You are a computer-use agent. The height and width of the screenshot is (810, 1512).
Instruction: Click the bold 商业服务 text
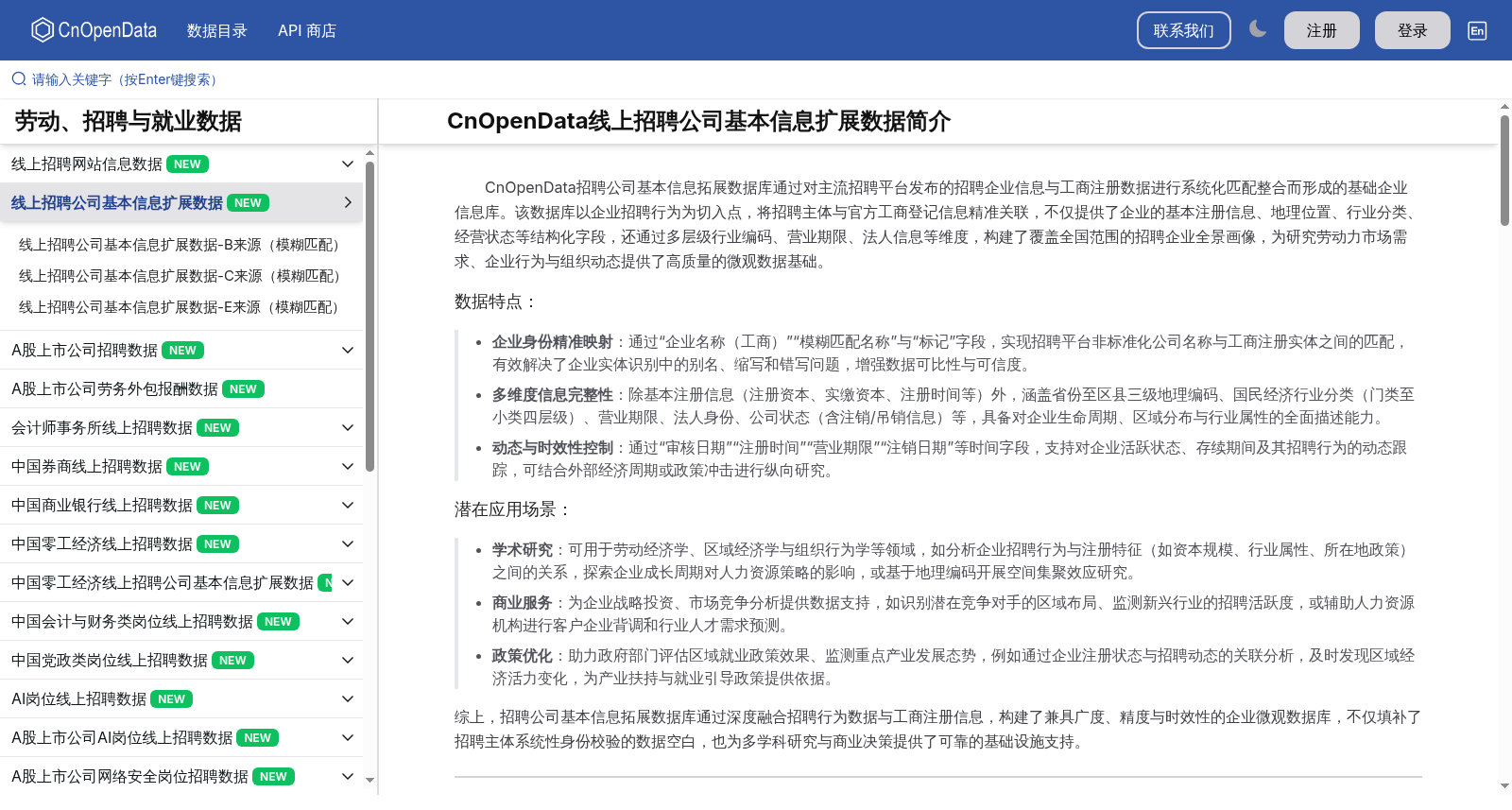pos(522,603)
